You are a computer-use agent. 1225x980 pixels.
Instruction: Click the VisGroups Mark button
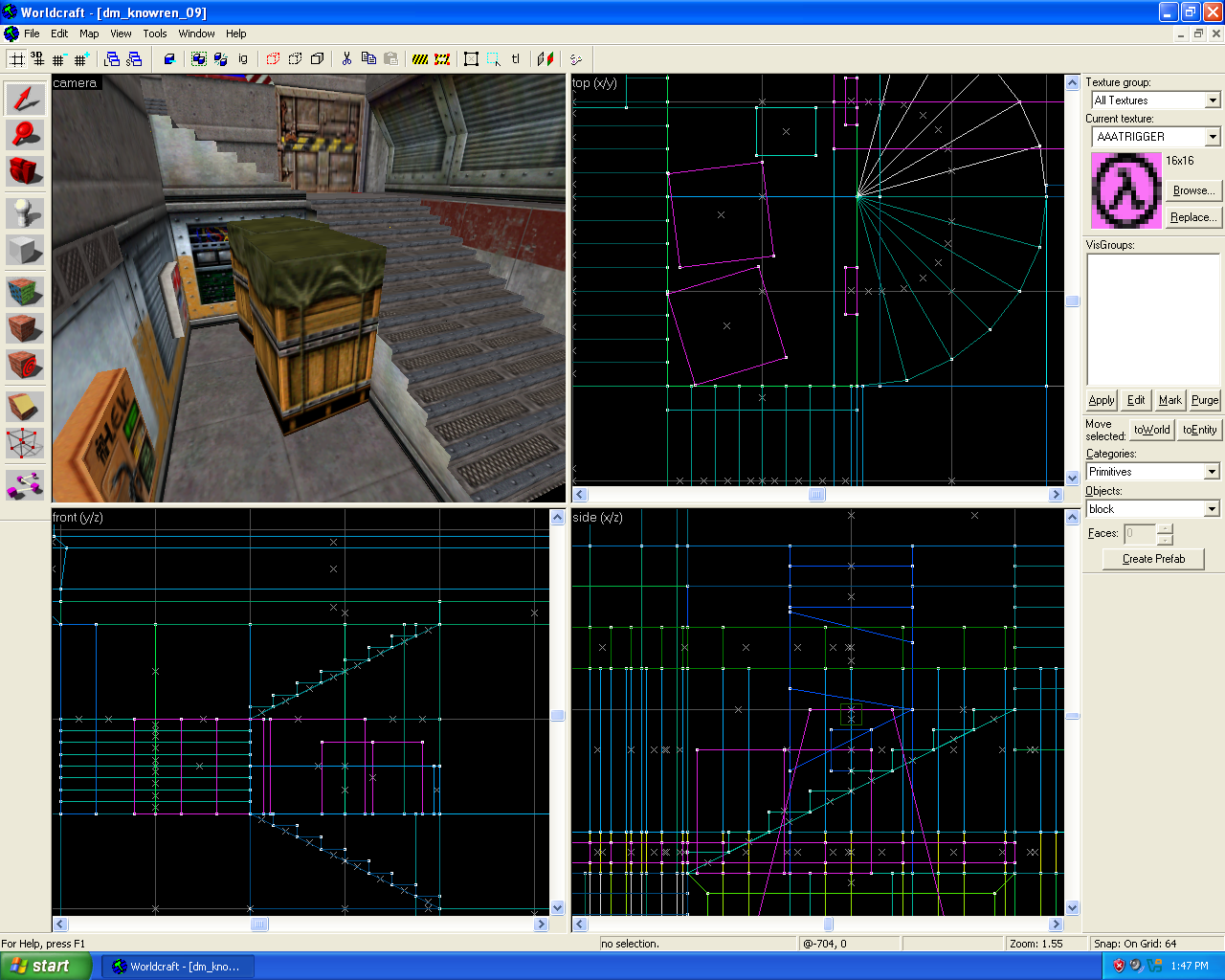tap(1170, 400)
